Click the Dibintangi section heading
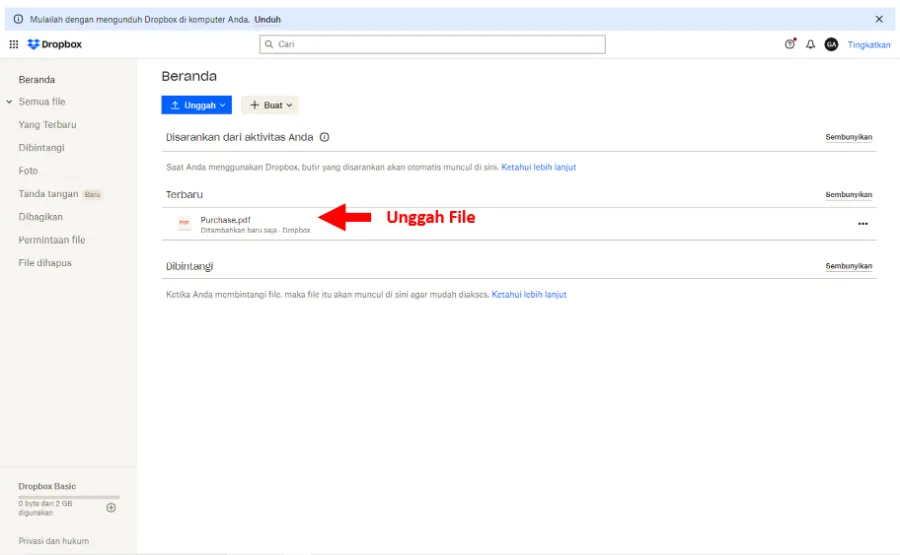The width and height of the screenshot is (900, 555). [x=189, y=266]
